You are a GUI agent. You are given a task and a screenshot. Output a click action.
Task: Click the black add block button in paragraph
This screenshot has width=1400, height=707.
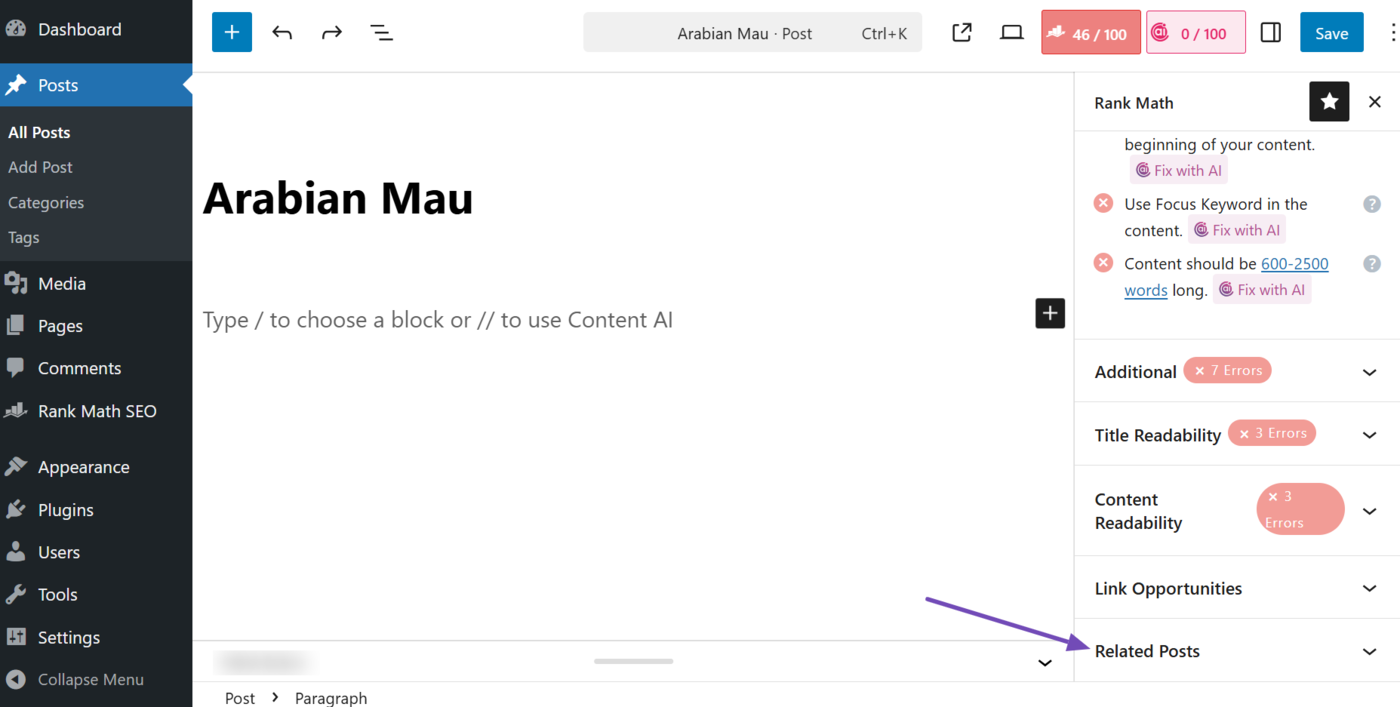pos(1050,313)
